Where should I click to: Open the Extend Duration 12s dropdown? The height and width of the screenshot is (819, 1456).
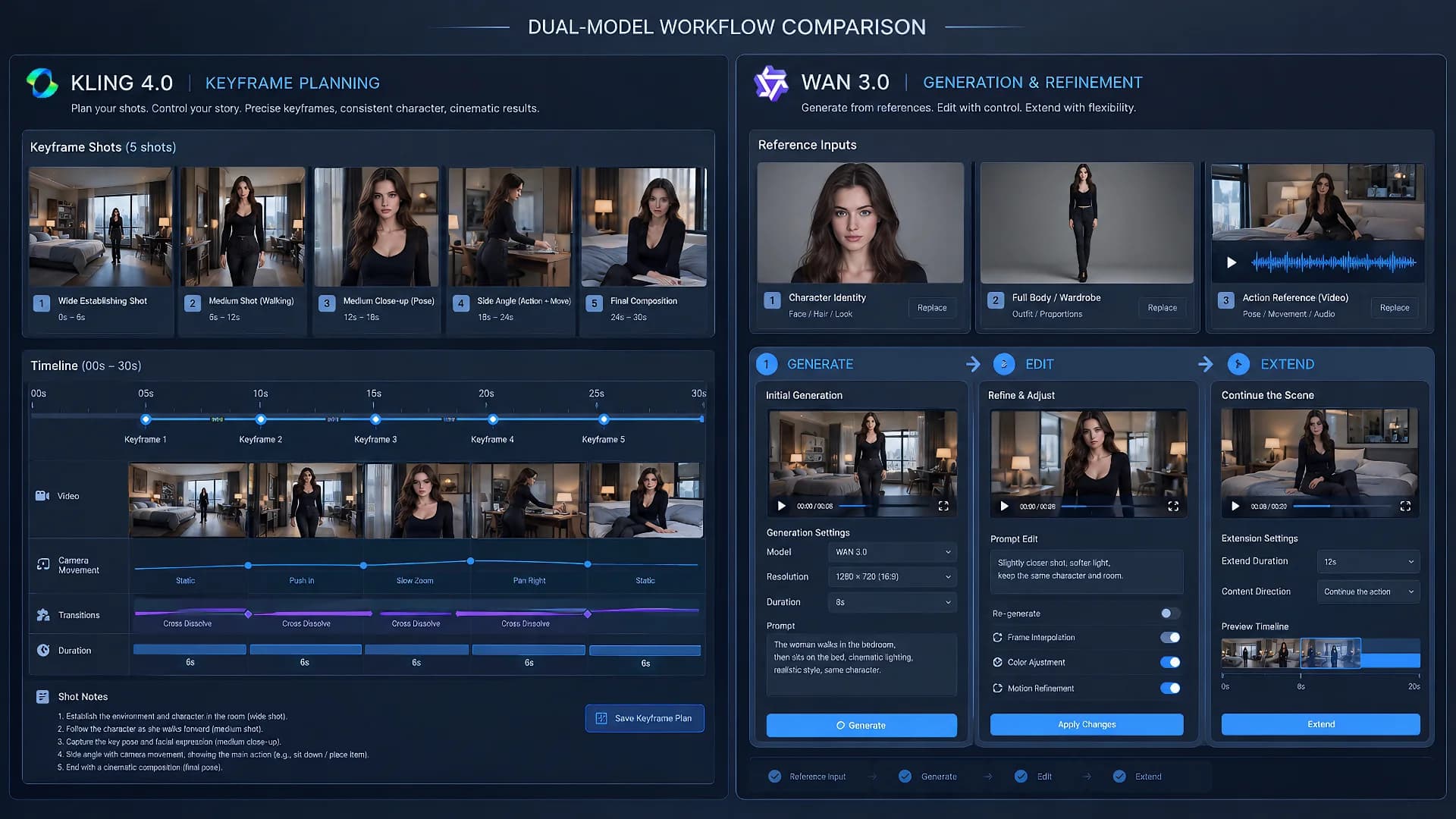[1368, 562]
